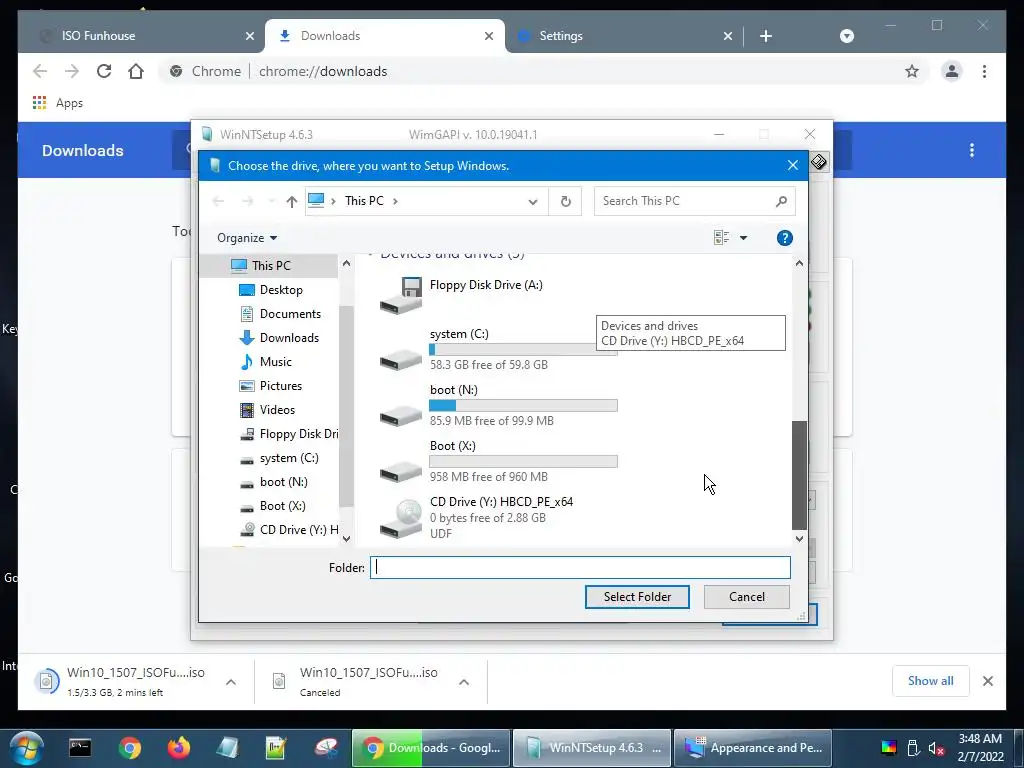Select Music in the navigation pane
Screen dimensions: 1024x768
coord(275,362)
